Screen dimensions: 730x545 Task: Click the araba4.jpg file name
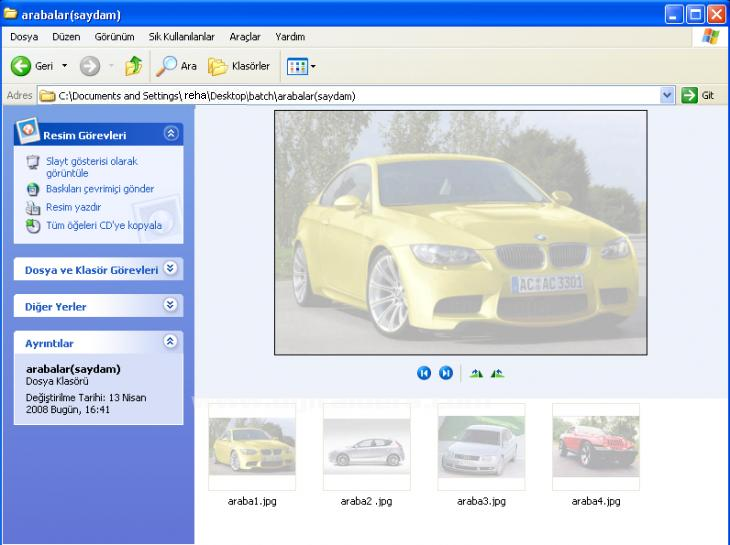[596, 501]
